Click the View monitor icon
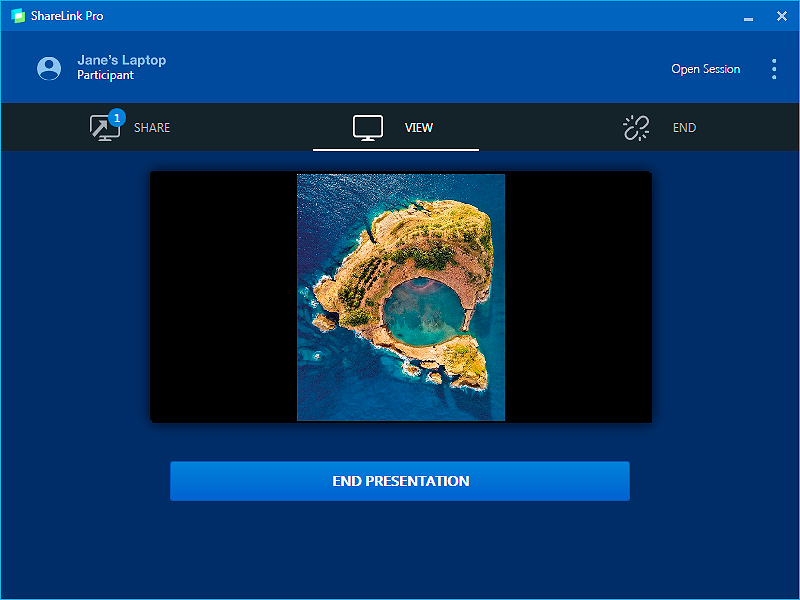The width and height of the screenshot is (800, 600). pos(368,128)
